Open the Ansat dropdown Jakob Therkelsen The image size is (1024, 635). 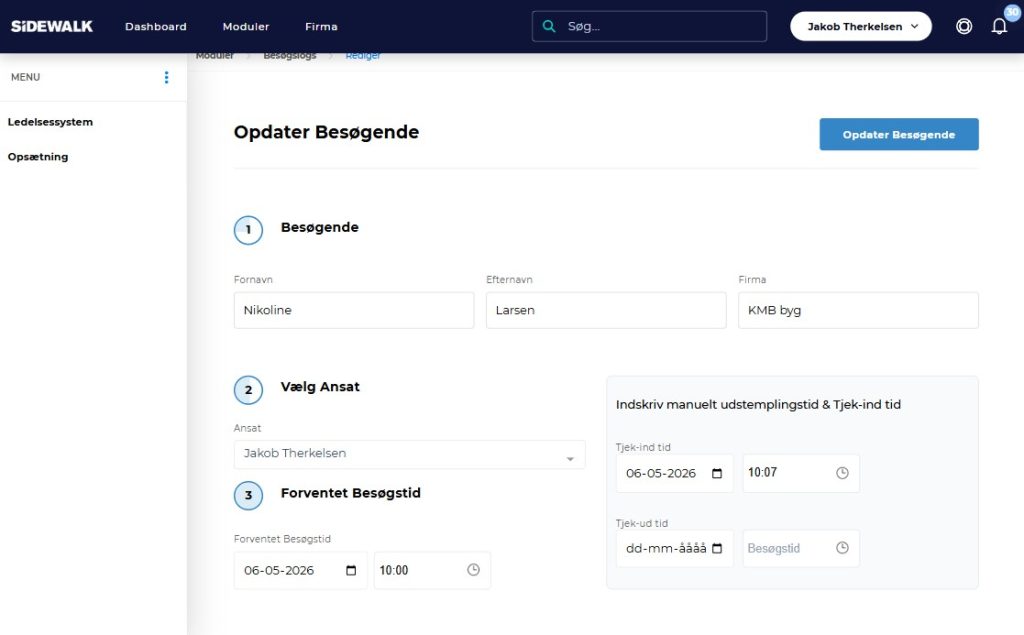click(x=409, y=454)
